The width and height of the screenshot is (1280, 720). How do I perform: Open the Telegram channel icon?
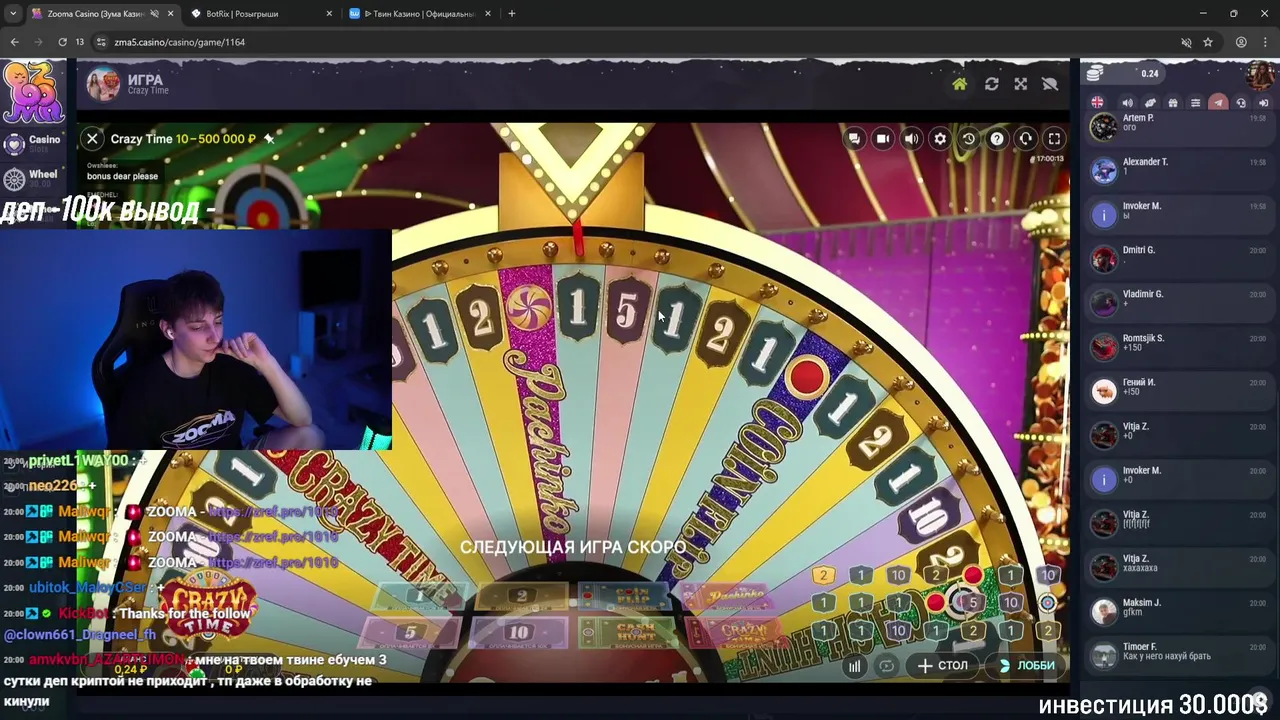pyautogui.click(x=1218, y=103)
